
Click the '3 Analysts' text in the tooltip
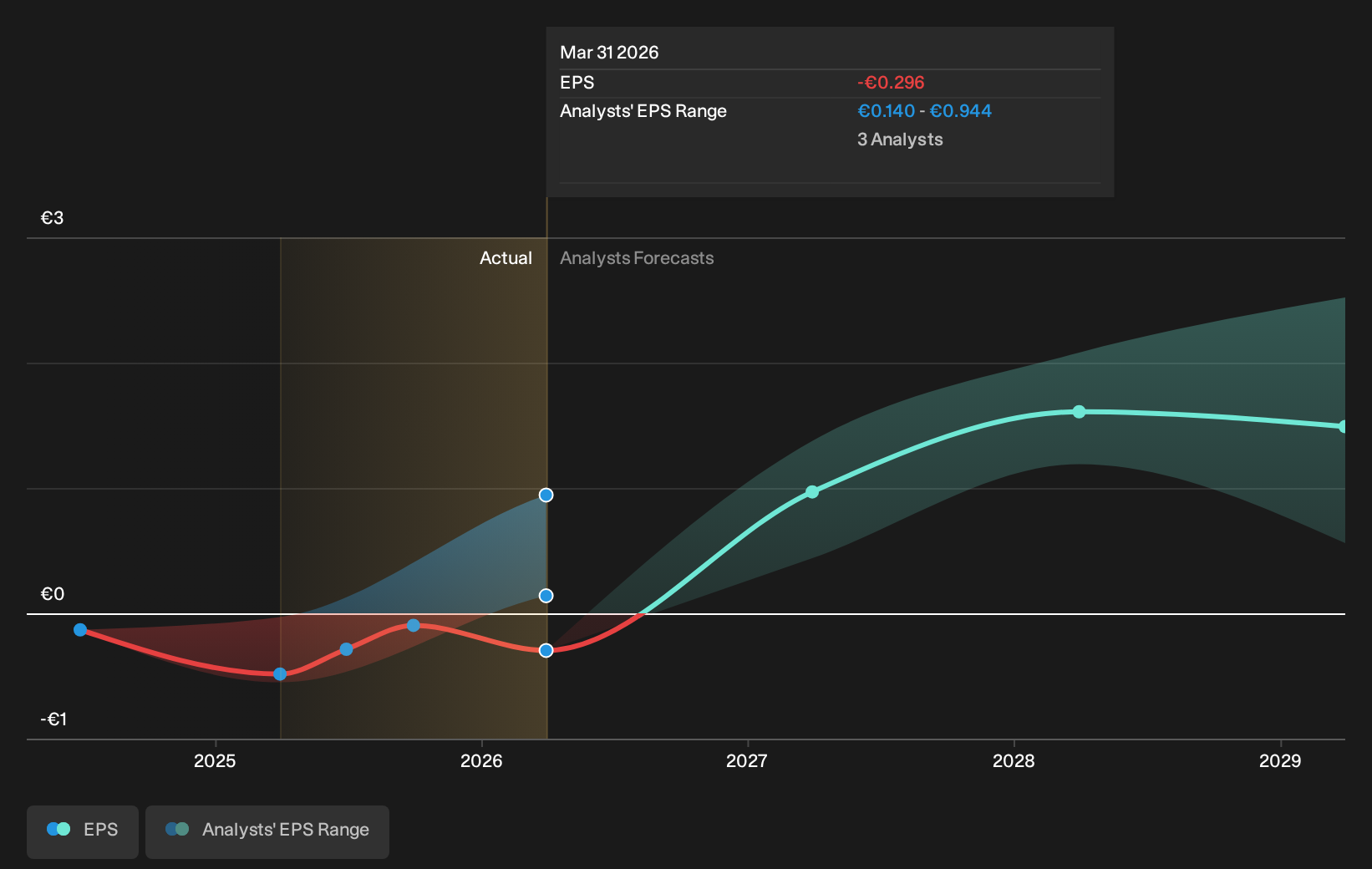click(900, 140)
